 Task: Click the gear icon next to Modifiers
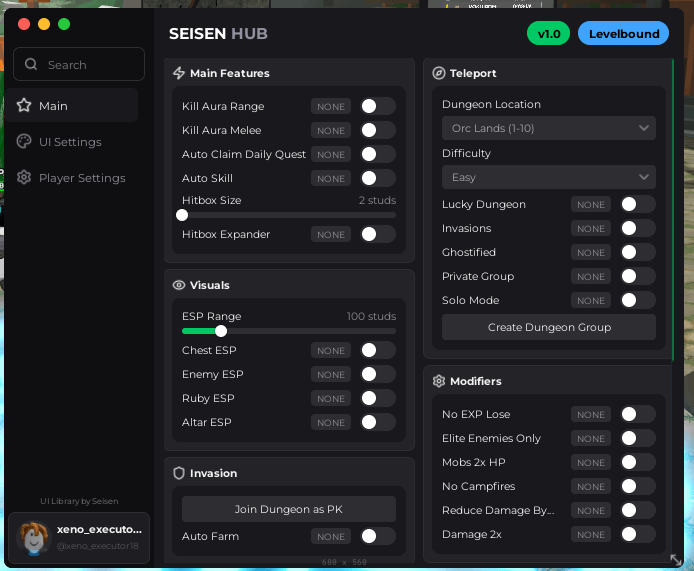tap(439, 381)
